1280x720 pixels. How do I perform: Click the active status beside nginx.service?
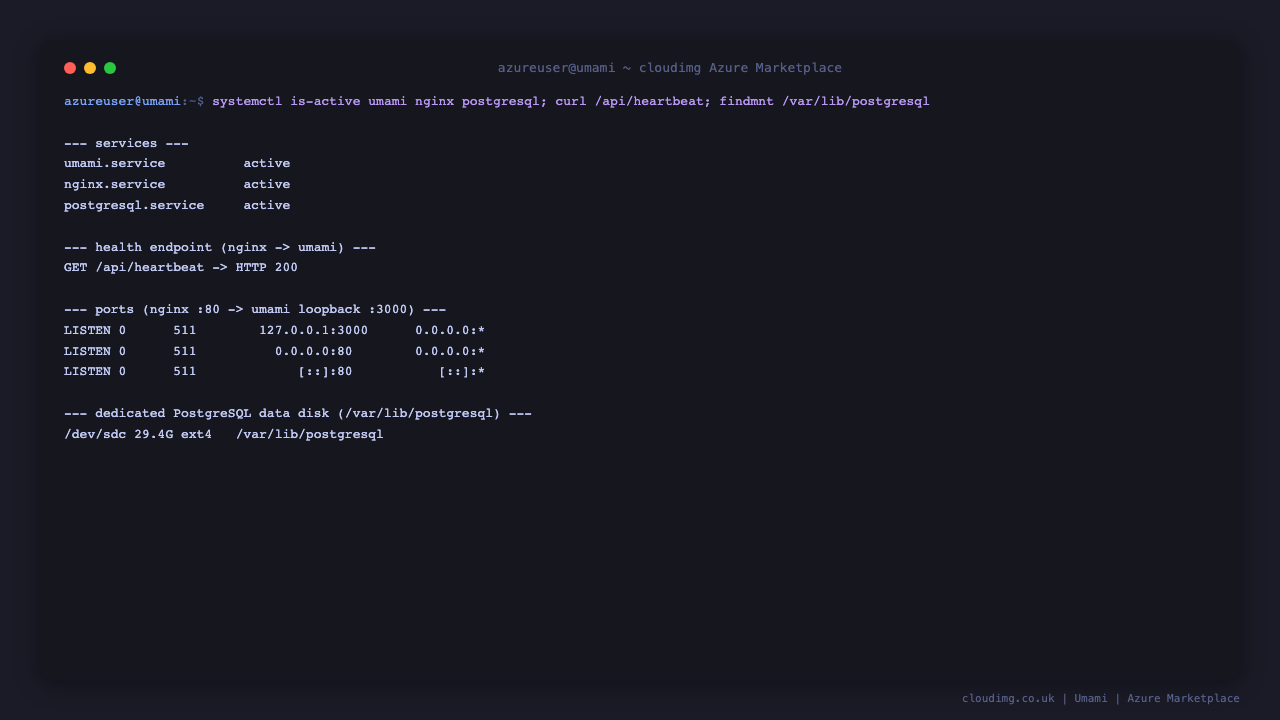coord(267,184)
